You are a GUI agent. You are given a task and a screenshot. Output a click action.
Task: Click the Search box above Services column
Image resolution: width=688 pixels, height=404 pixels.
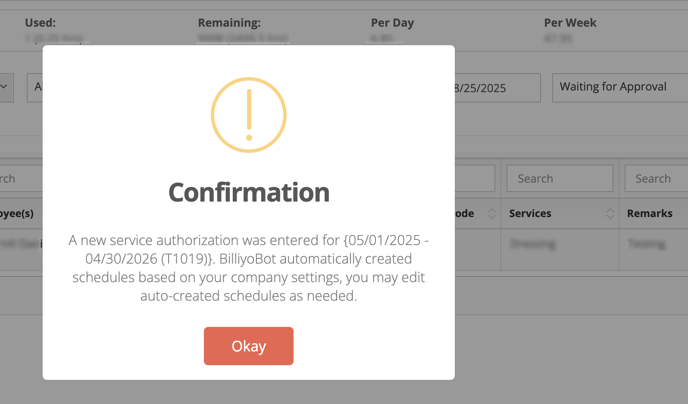coord(559,179)
